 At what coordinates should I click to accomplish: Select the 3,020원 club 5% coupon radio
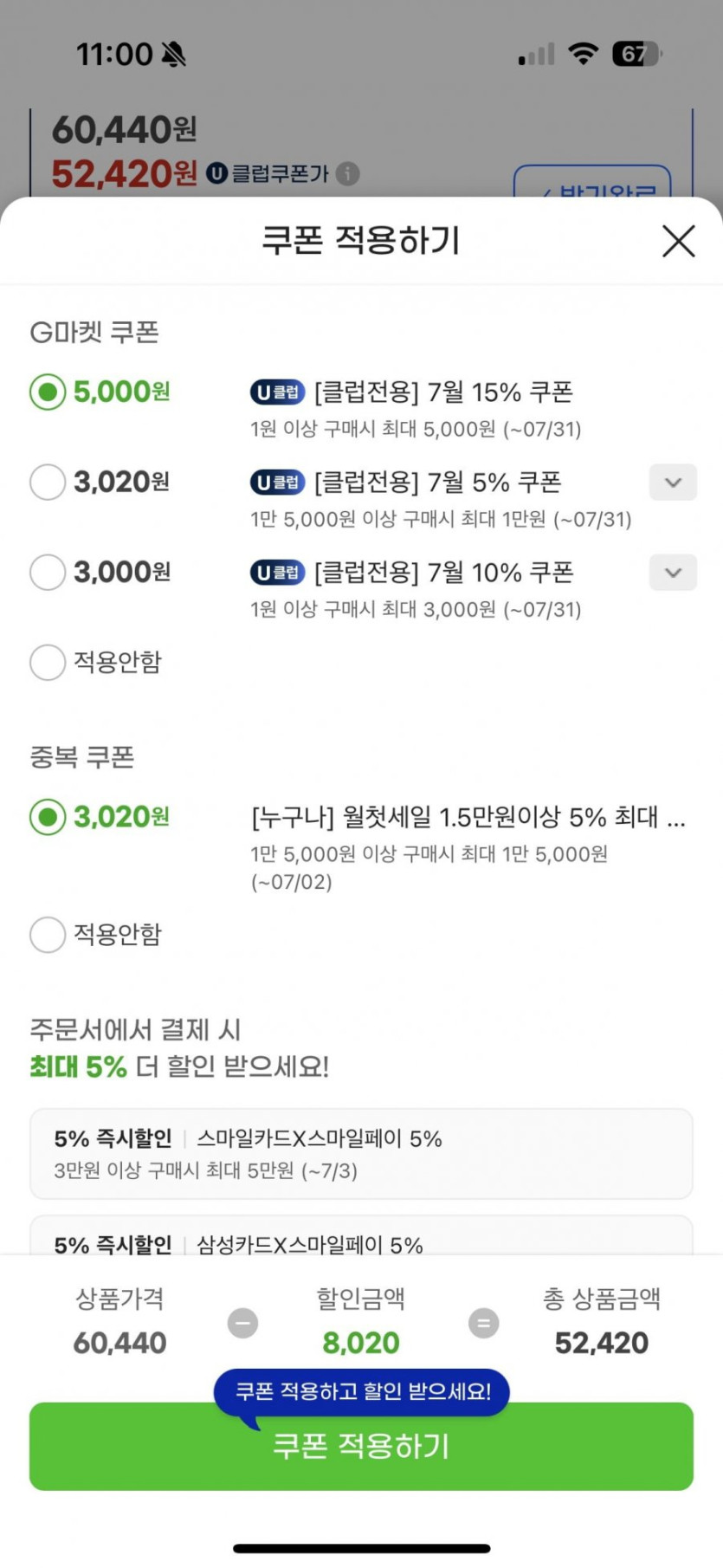pos(48,483)
